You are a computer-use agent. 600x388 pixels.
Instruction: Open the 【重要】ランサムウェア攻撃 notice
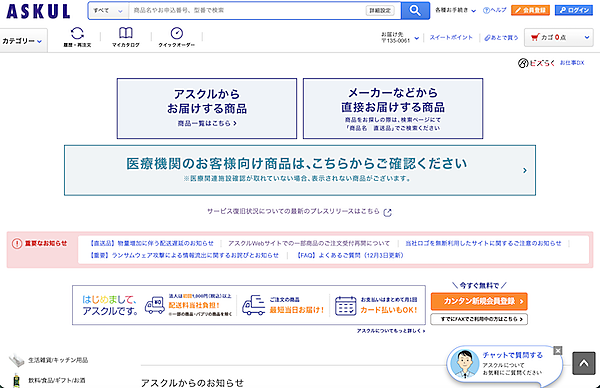(x=184, y=255)
